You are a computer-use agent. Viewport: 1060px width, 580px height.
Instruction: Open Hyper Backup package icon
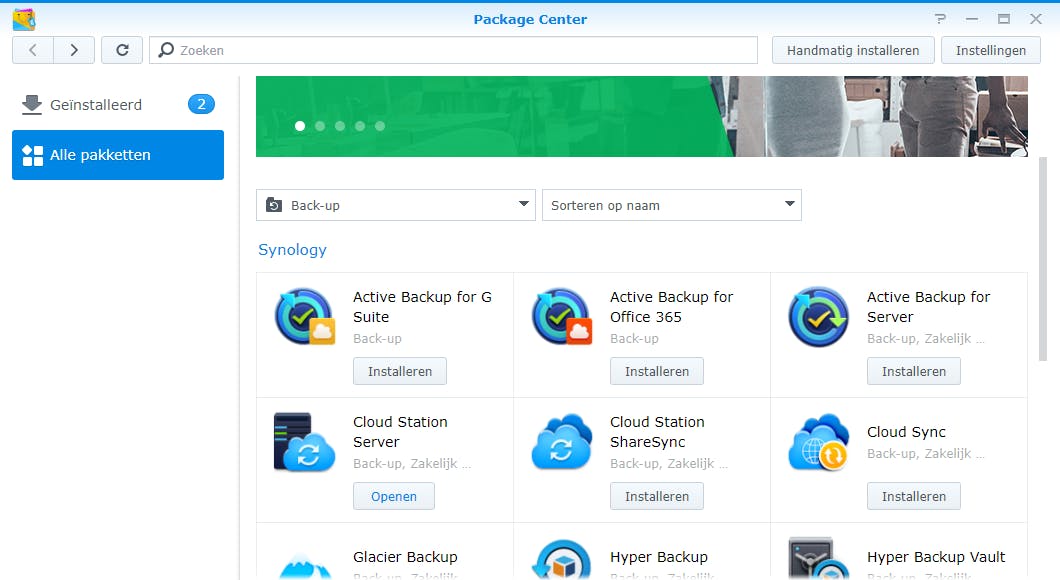pos(561,559)
